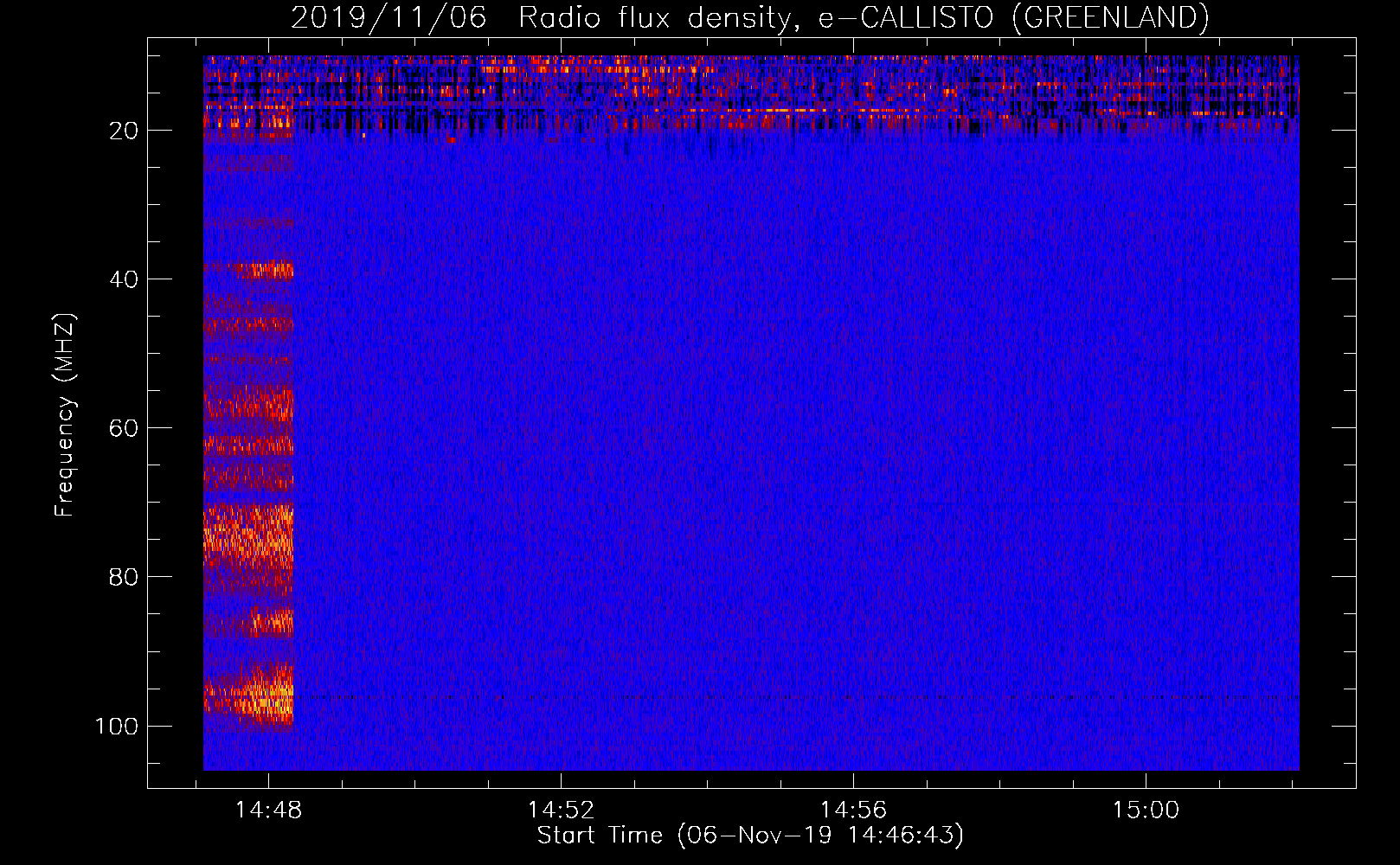Click the '14:56' time tick label
The image size is (1400, 865).
(853, 810)
